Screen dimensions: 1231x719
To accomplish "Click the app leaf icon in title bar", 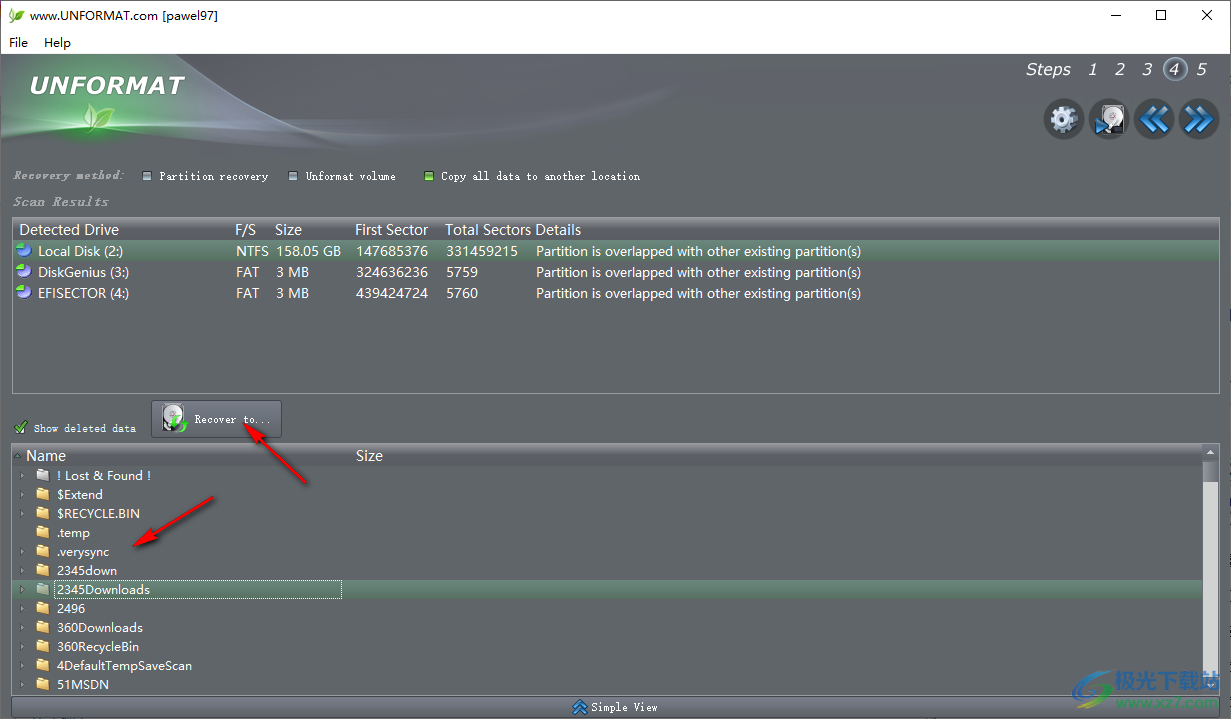I will pyautogui.click(x=16, y=16).
